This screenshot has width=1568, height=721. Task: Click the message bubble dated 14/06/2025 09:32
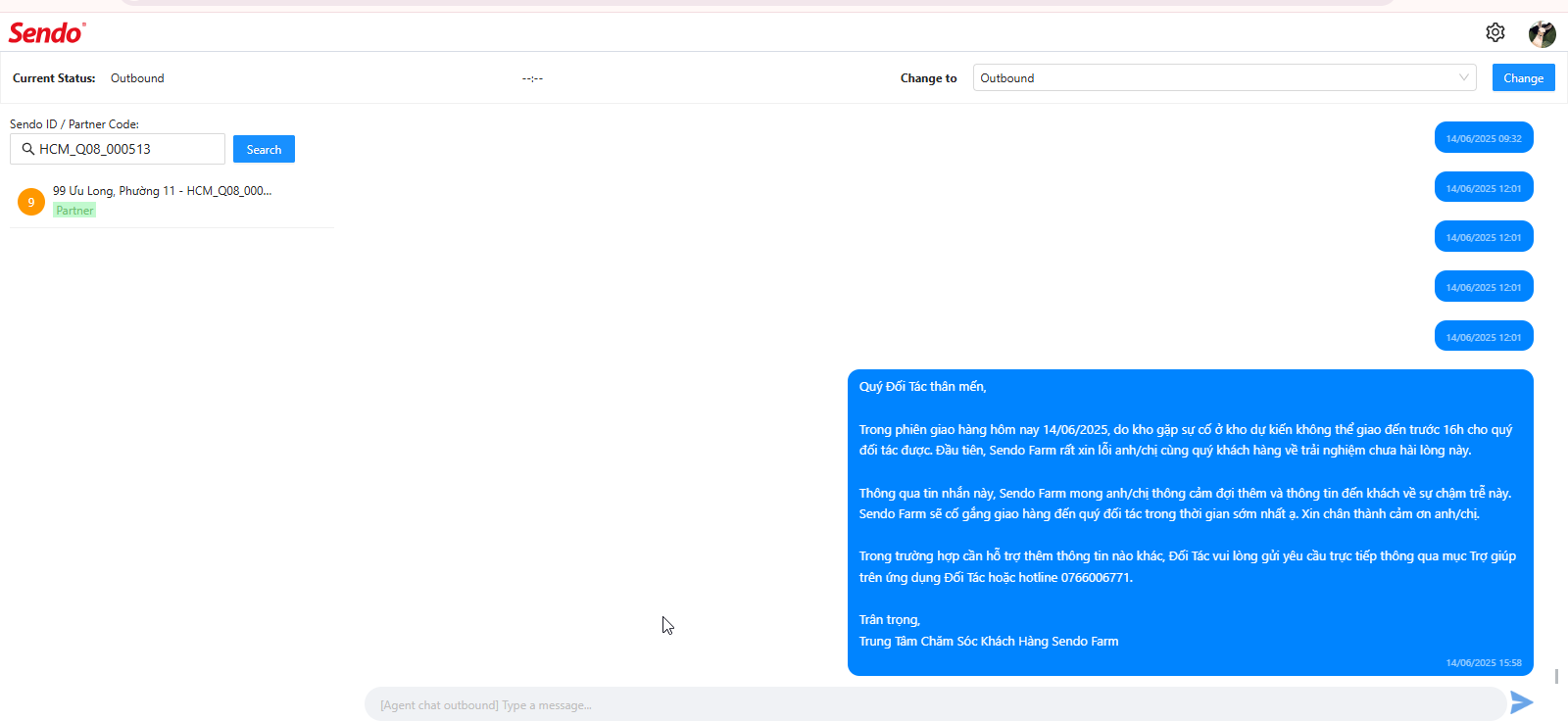1484,138
